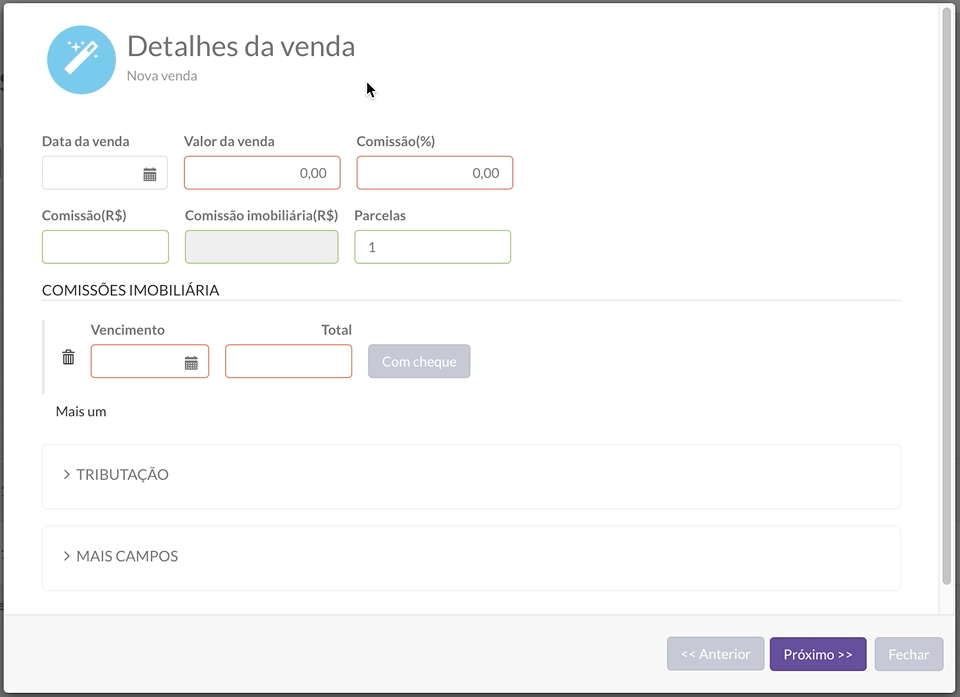Add another installment with Mais um
Screen dimensions: 960x697
[81, 411]
